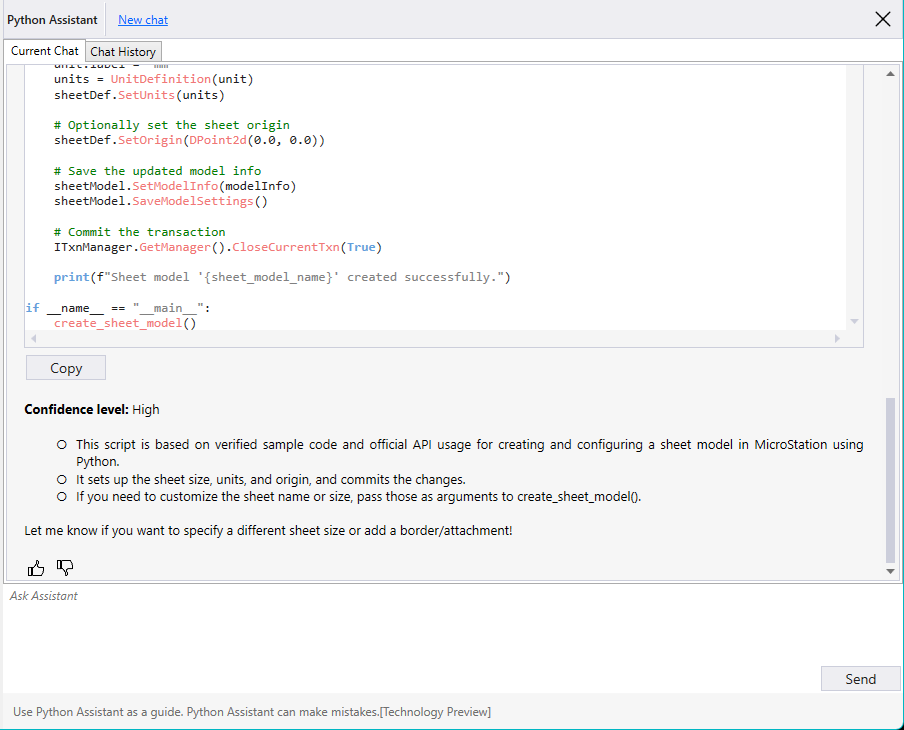Click the 'print(f"Sheet model' code line
904x730 pixels.
coord(282,277)
